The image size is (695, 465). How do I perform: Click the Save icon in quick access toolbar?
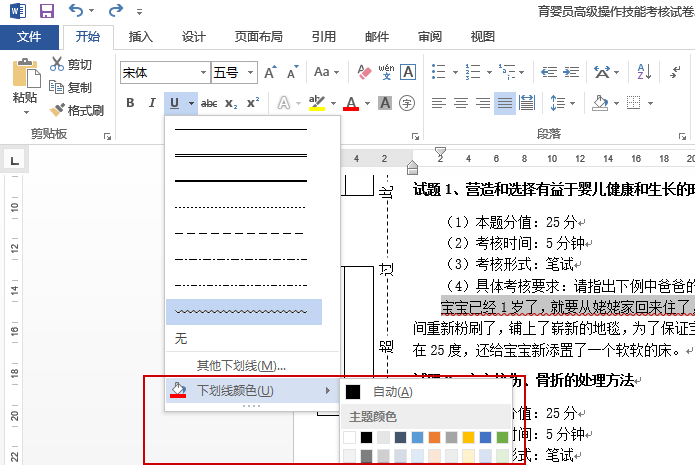[46, 11]
